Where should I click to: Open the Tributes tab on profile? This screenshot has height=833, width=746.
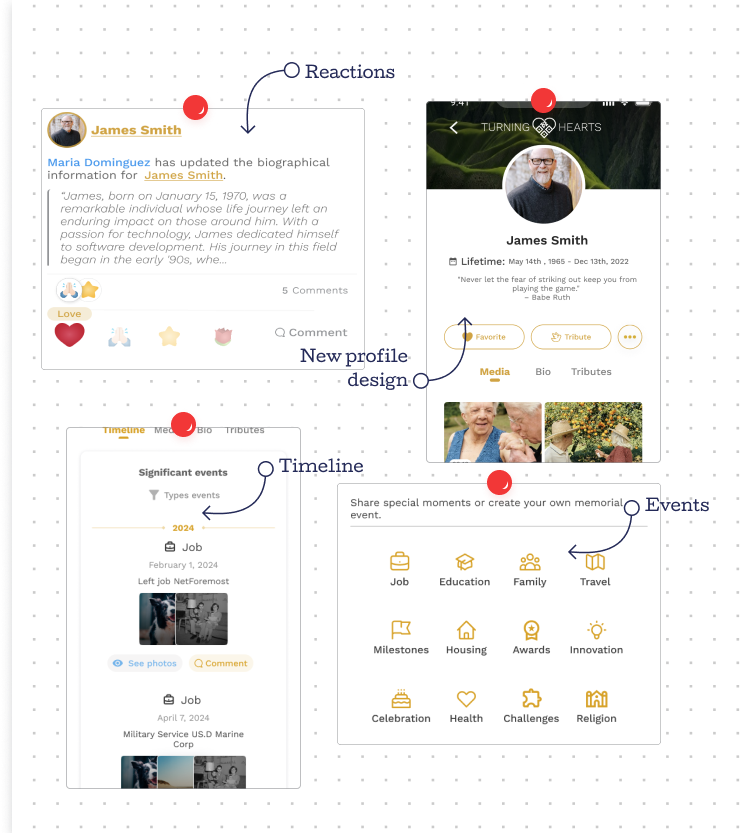coord(591,372)
